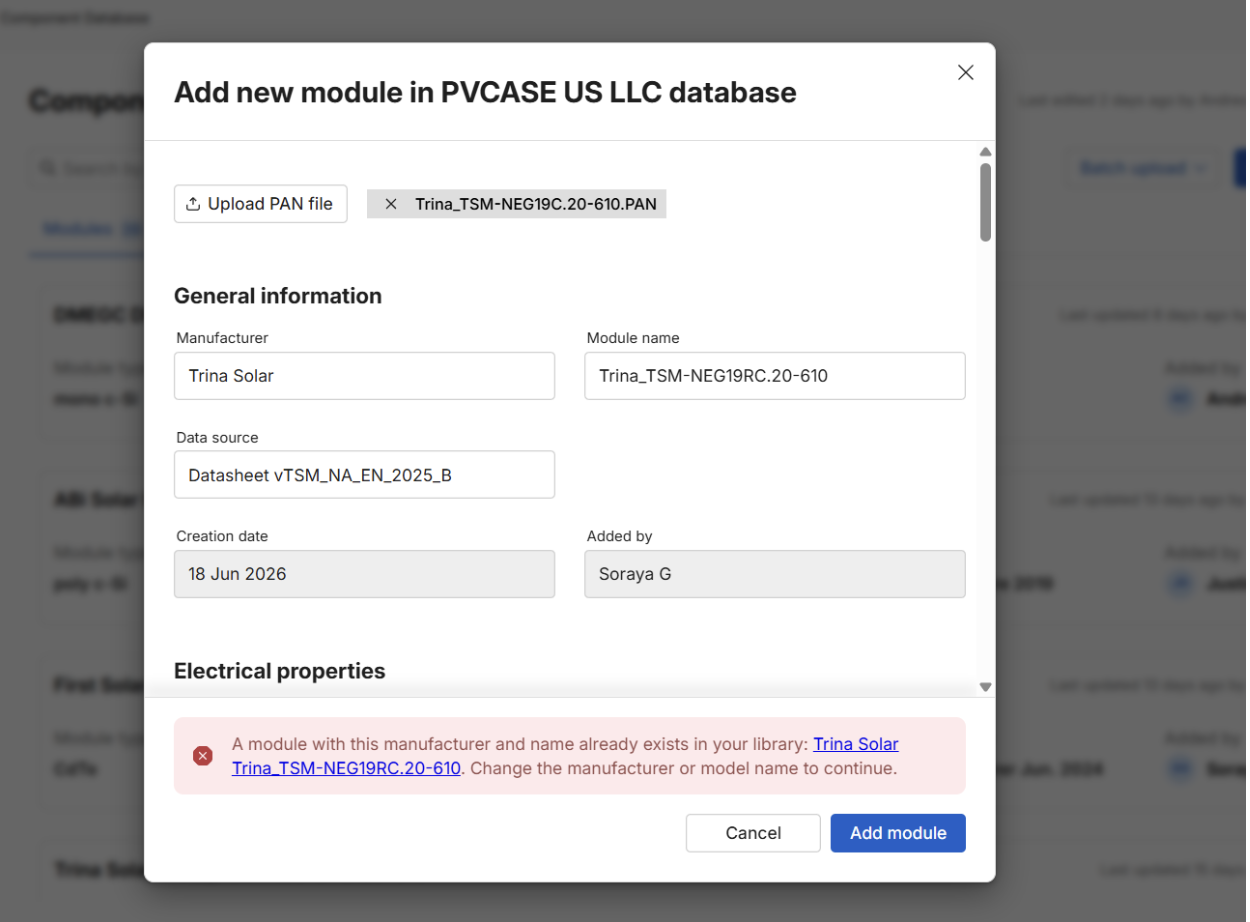Edit the Module name field
Image resolution: width=1250 pixels, height=922 pixels.
[x=775, y=376]
